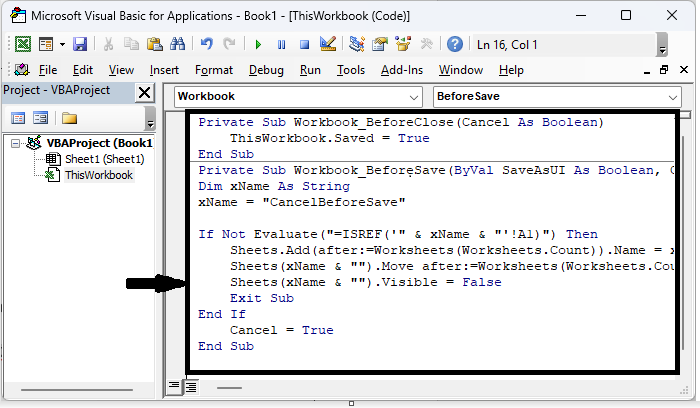
Task: Click the code window horizontal scrollbar
Action: (229, 388)
